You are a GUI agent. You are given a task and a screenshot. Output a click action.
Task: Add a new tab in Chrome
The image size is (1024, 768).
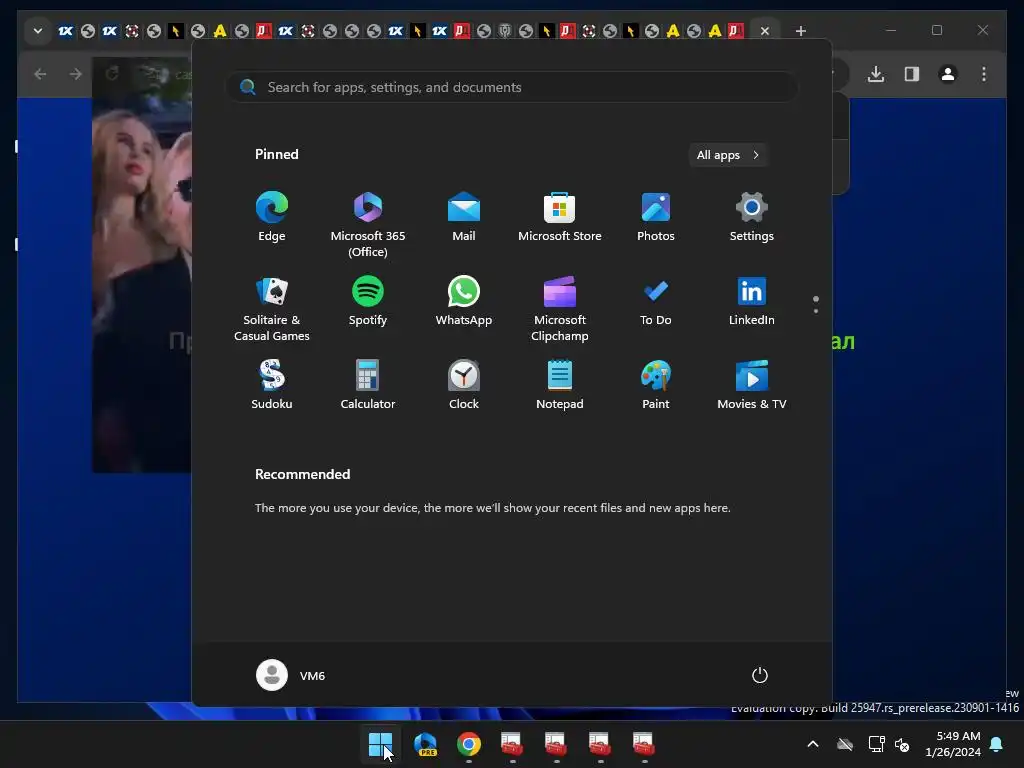[801, 31]
